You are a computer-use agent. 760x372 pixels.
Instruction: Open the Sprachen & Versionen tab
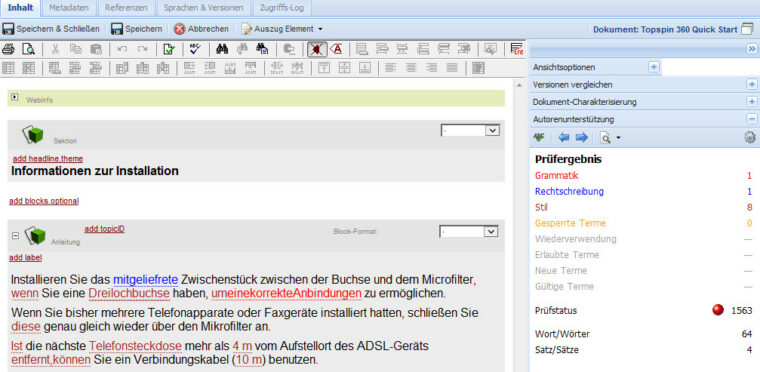tap(203, 8)
